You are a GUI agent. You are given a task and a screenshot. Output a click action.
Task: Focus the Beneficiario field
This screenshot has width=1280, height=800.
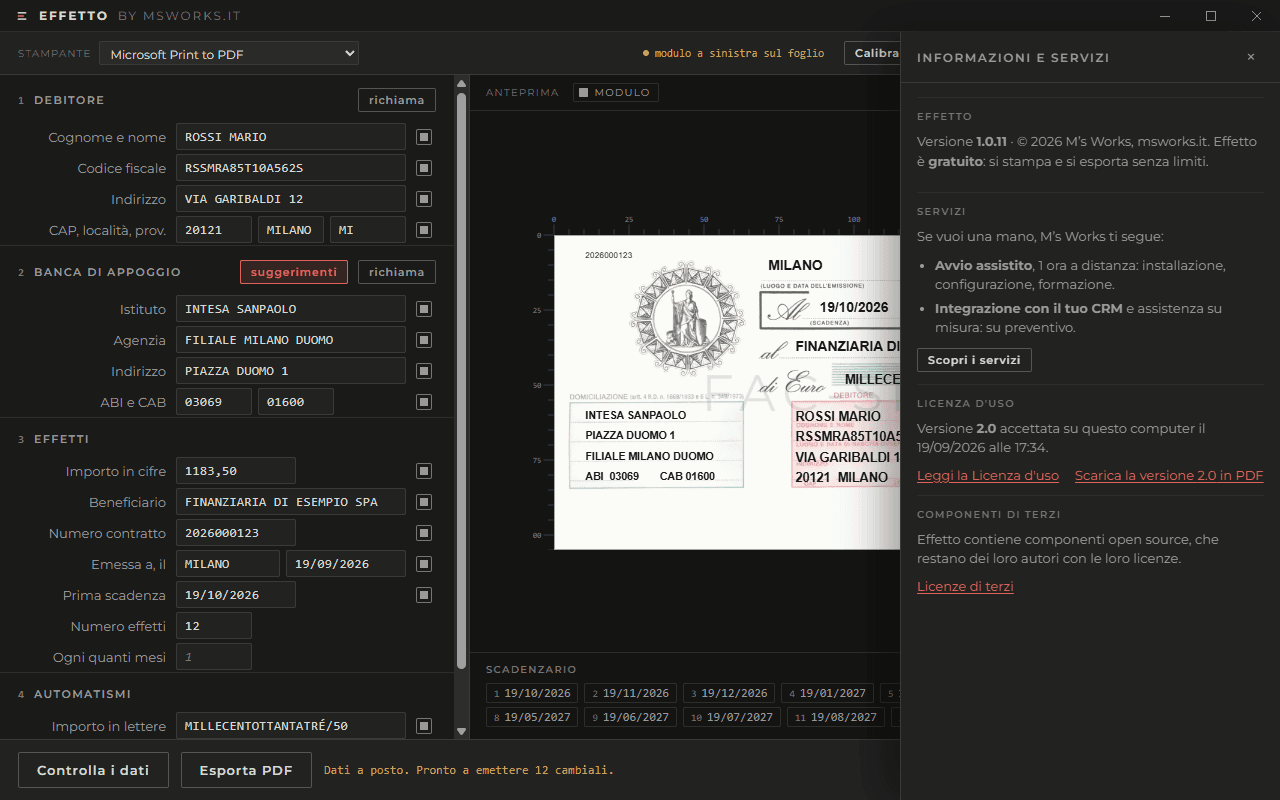coord(291,502)
